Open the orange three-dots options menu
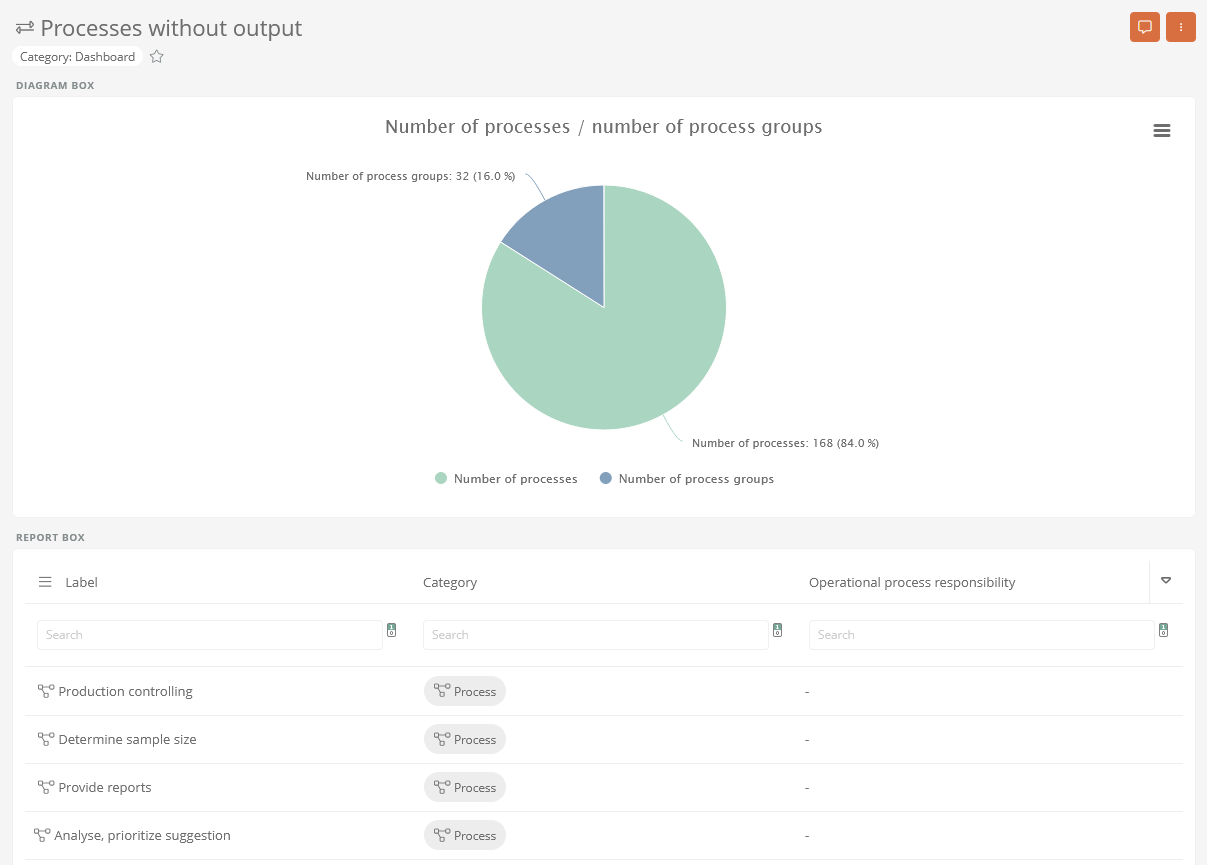The image size is (1207, 865). click(1181, 27)
